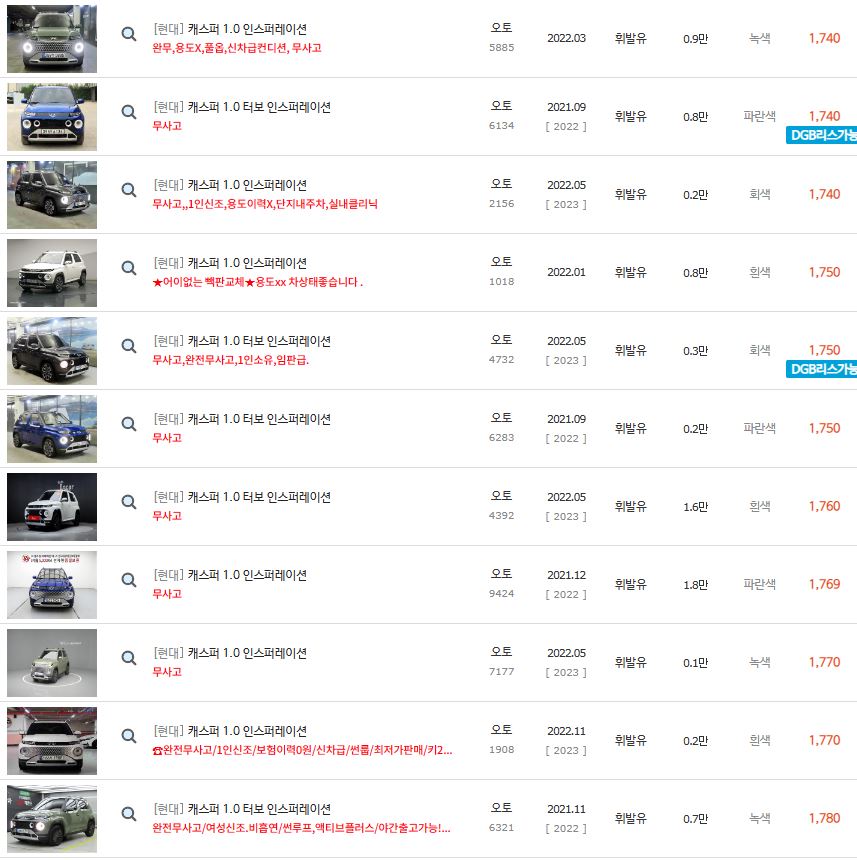
Task: Click the price 1,780
Action: 824,818
